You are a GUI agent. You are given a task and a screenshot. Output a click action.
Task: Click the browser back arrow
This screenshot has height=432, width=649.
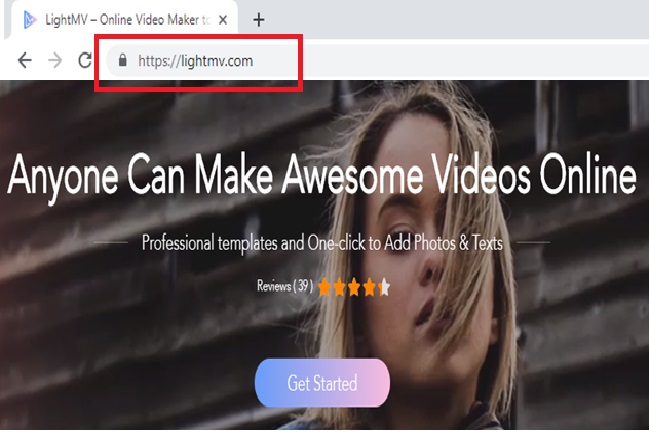pyautogui.click(x=25, y=60)
